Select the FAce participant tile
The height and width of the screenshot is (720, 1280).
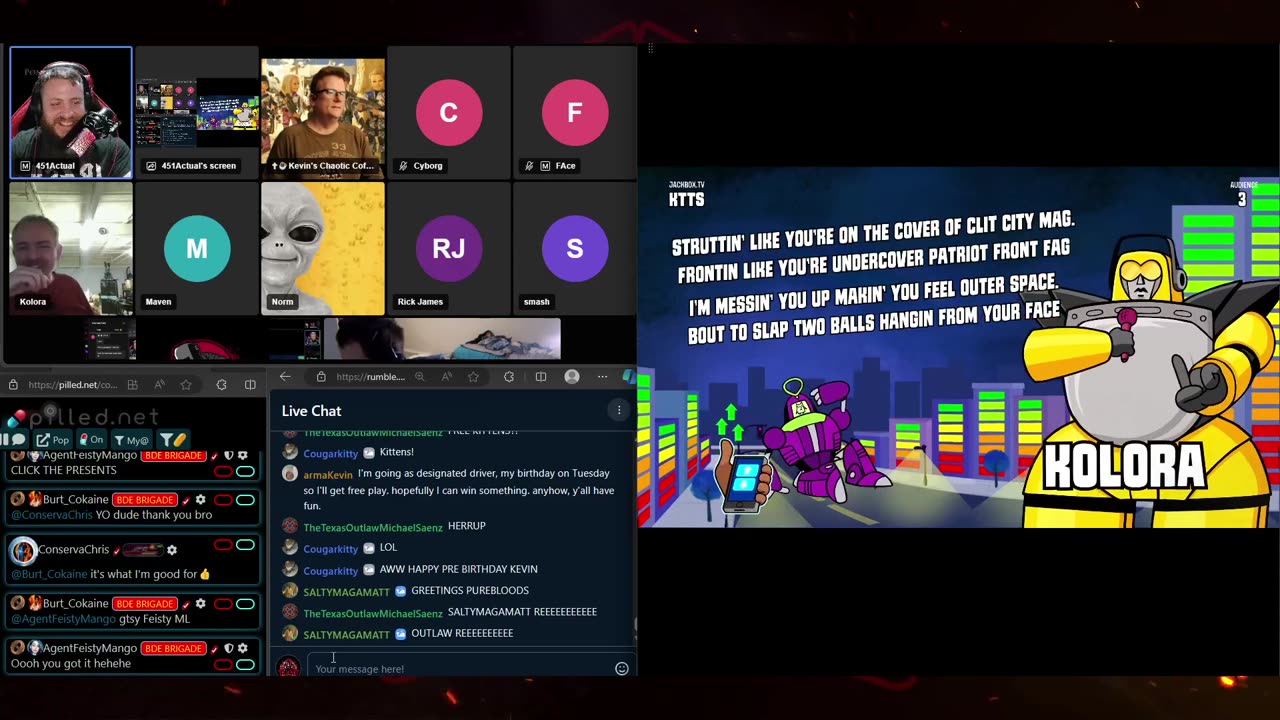(575, 112)
